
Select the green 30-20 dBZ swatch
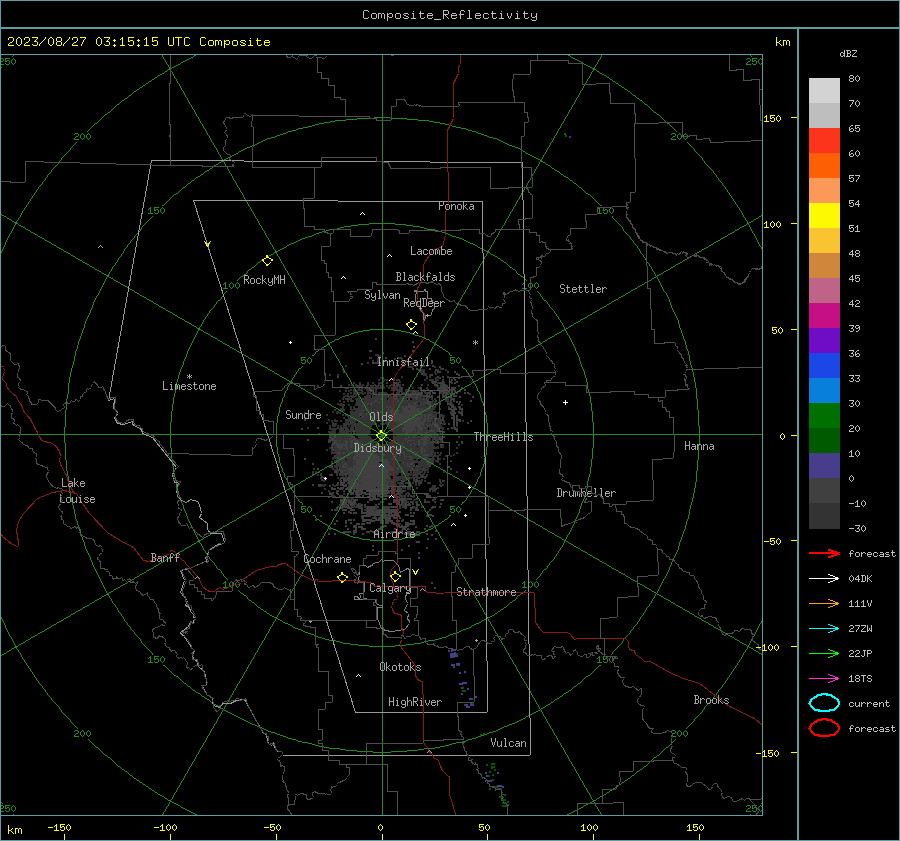pos(824,415)
